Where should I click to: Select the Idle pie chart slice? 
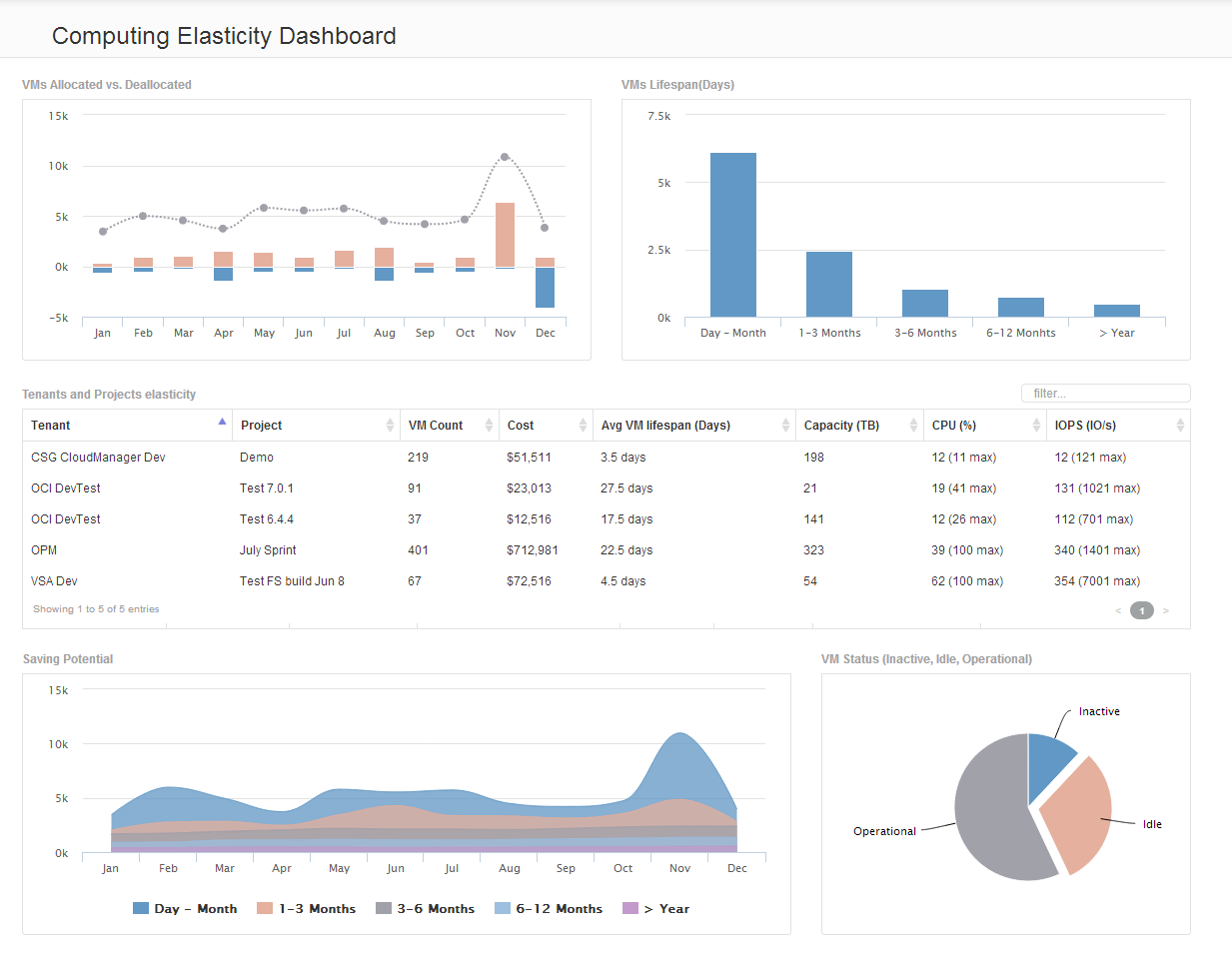coord(1079,814)
